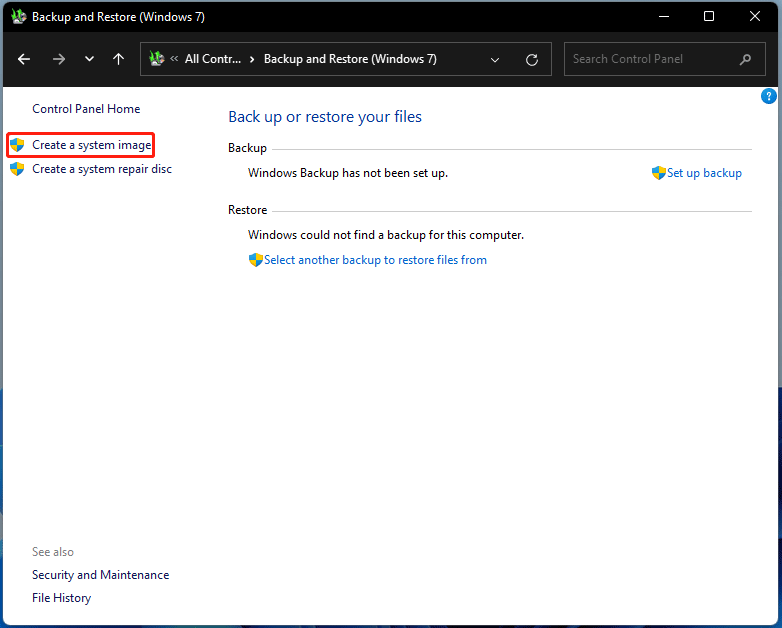Open Control Panel Home
The image size is (782, 628).
[x=86, y=109]
